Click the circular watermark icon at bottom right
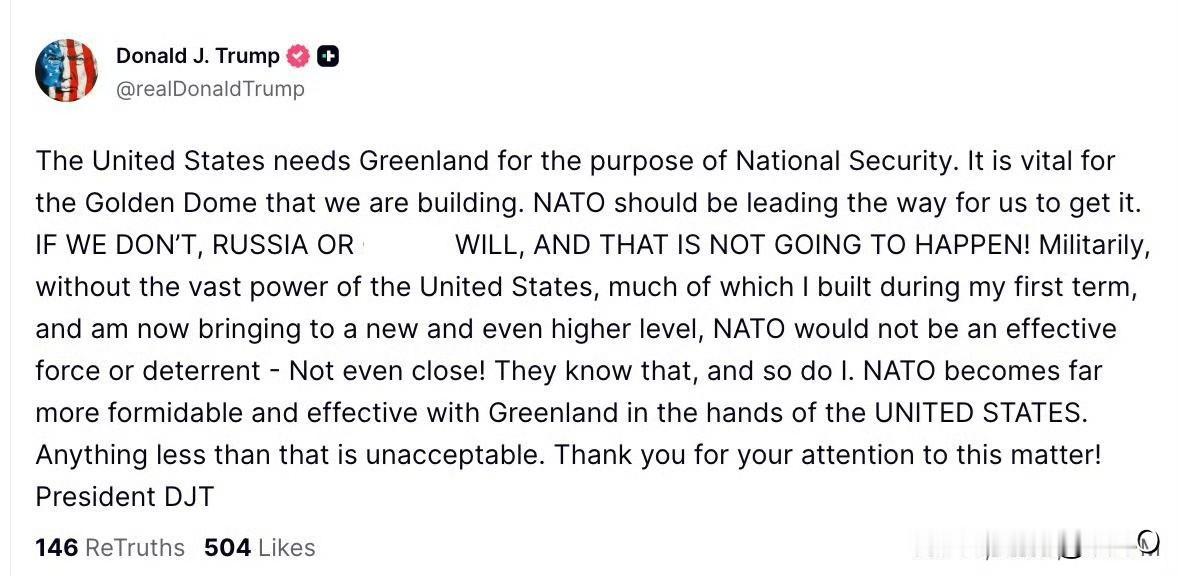1178x576 pixels. pos(1148,541)
